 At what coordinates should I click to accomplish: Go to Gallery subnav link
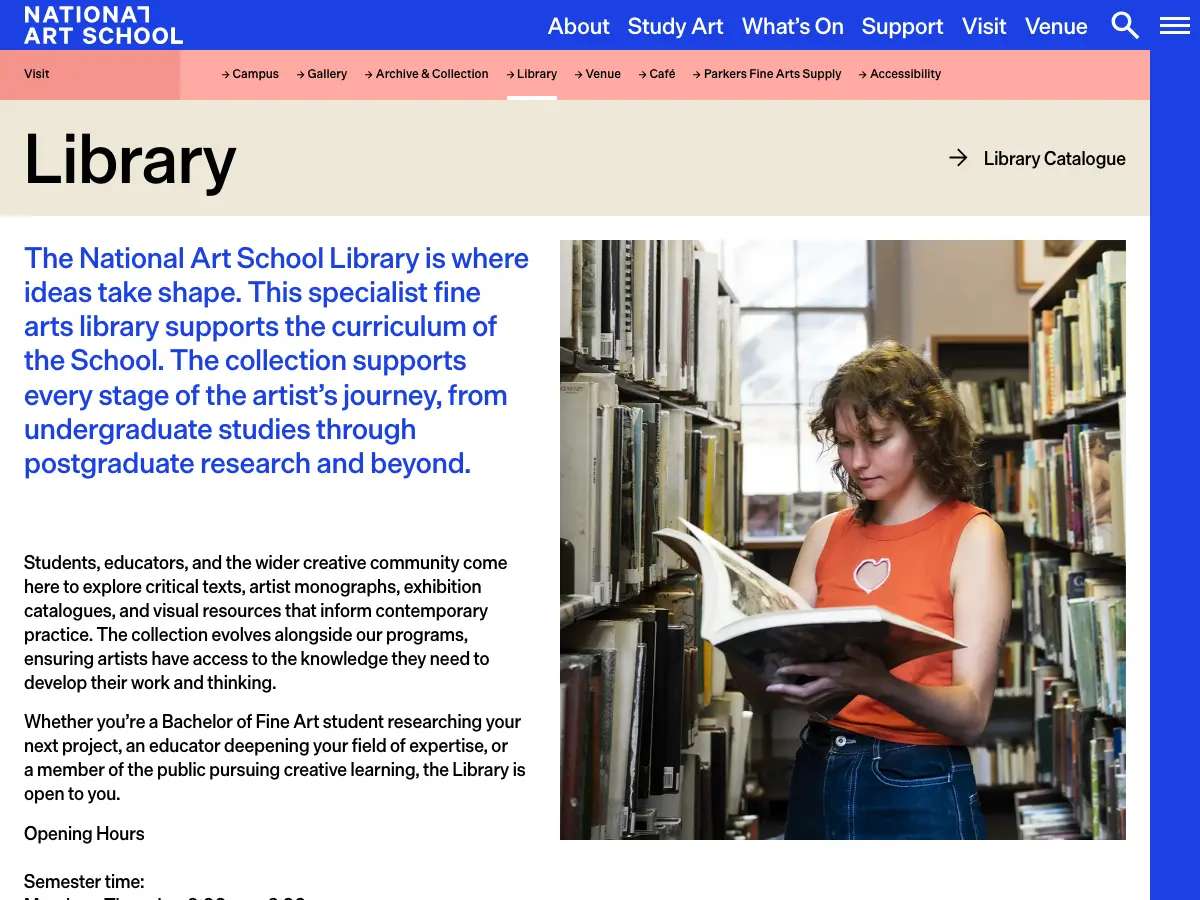pyautogui.click(x=321, y=74)
